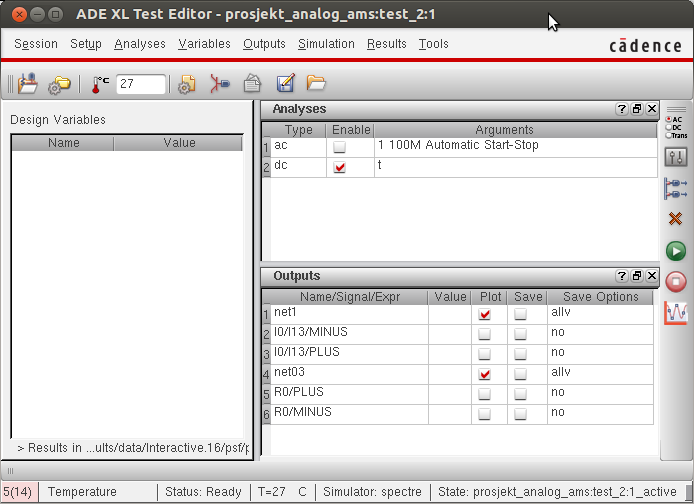Click the help icon in Analyses panel header
Image resolution: width=694 pixels, height=504 pixels.
point(621,109)
